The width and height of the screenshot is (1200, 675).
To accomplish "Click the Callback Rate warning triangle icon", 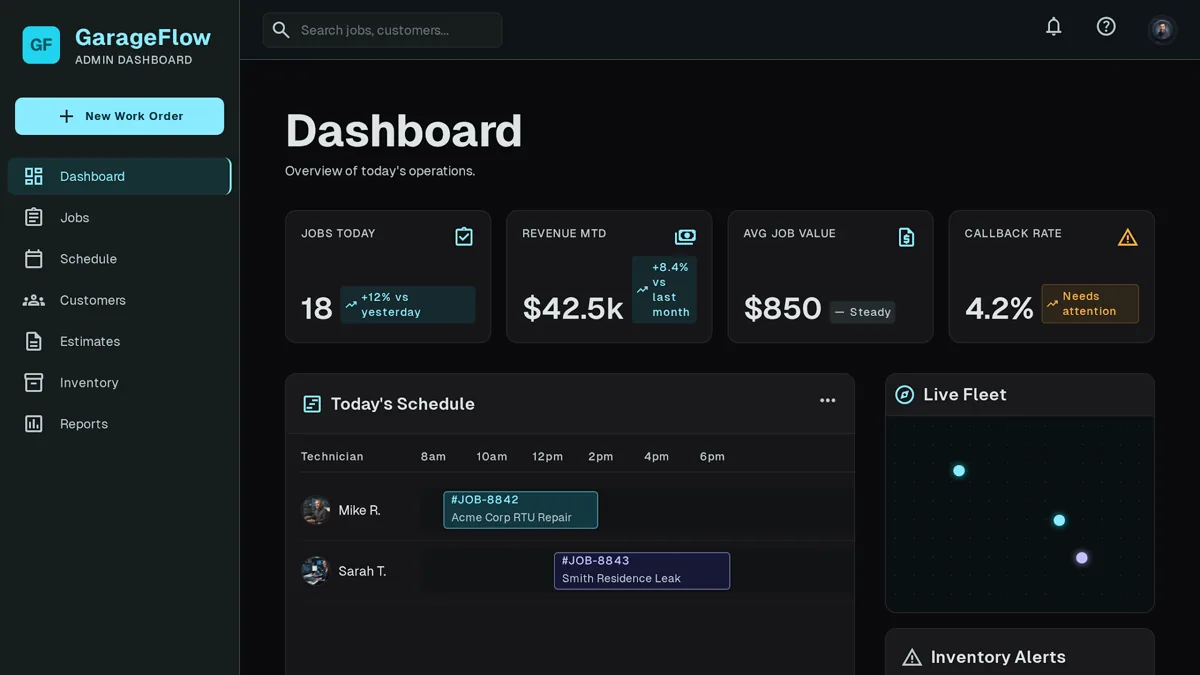I will (x=1127, y=237).
